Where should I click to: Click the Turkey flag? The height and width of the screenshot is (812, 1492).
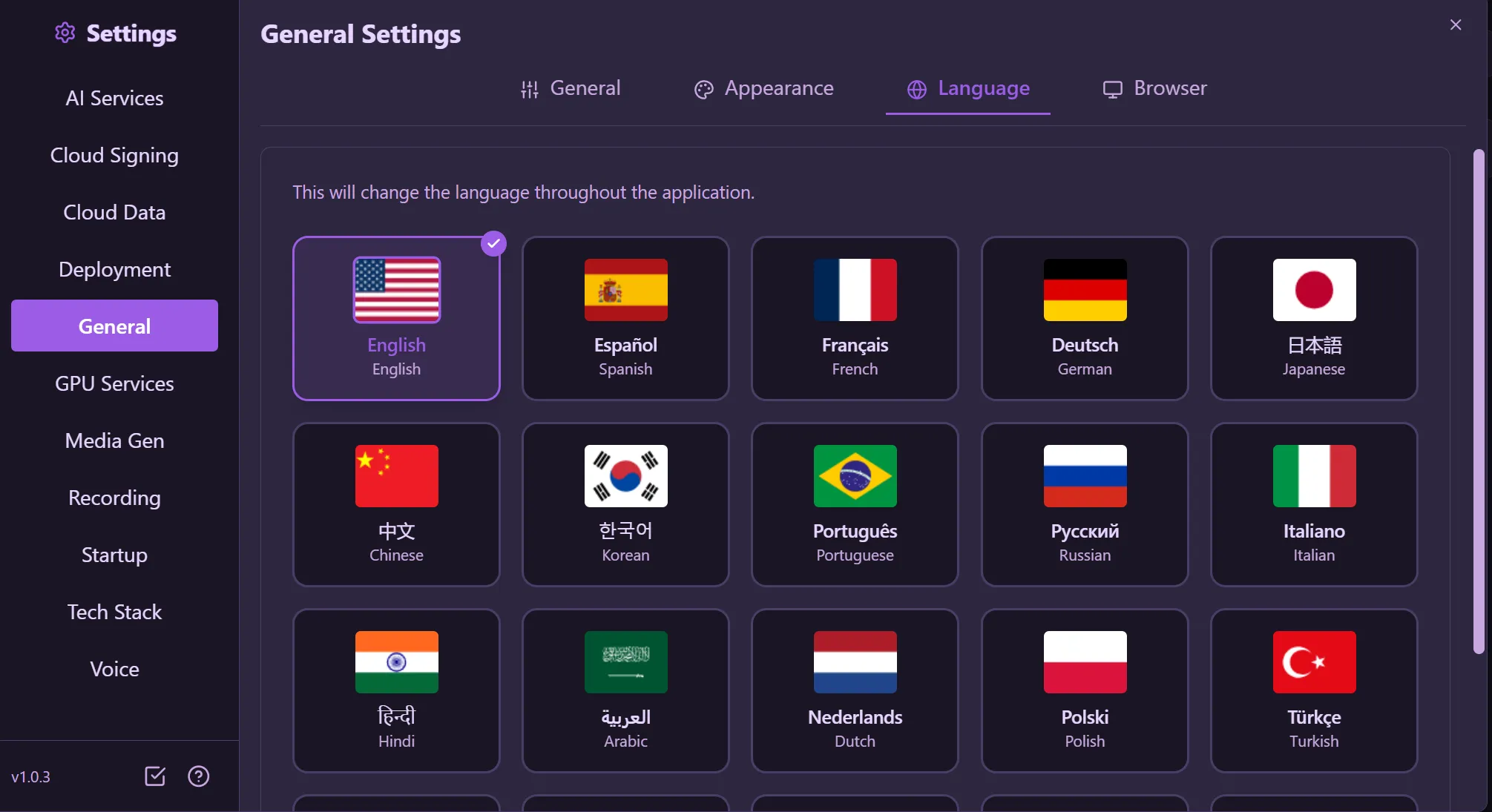(x=1315, y=662)
